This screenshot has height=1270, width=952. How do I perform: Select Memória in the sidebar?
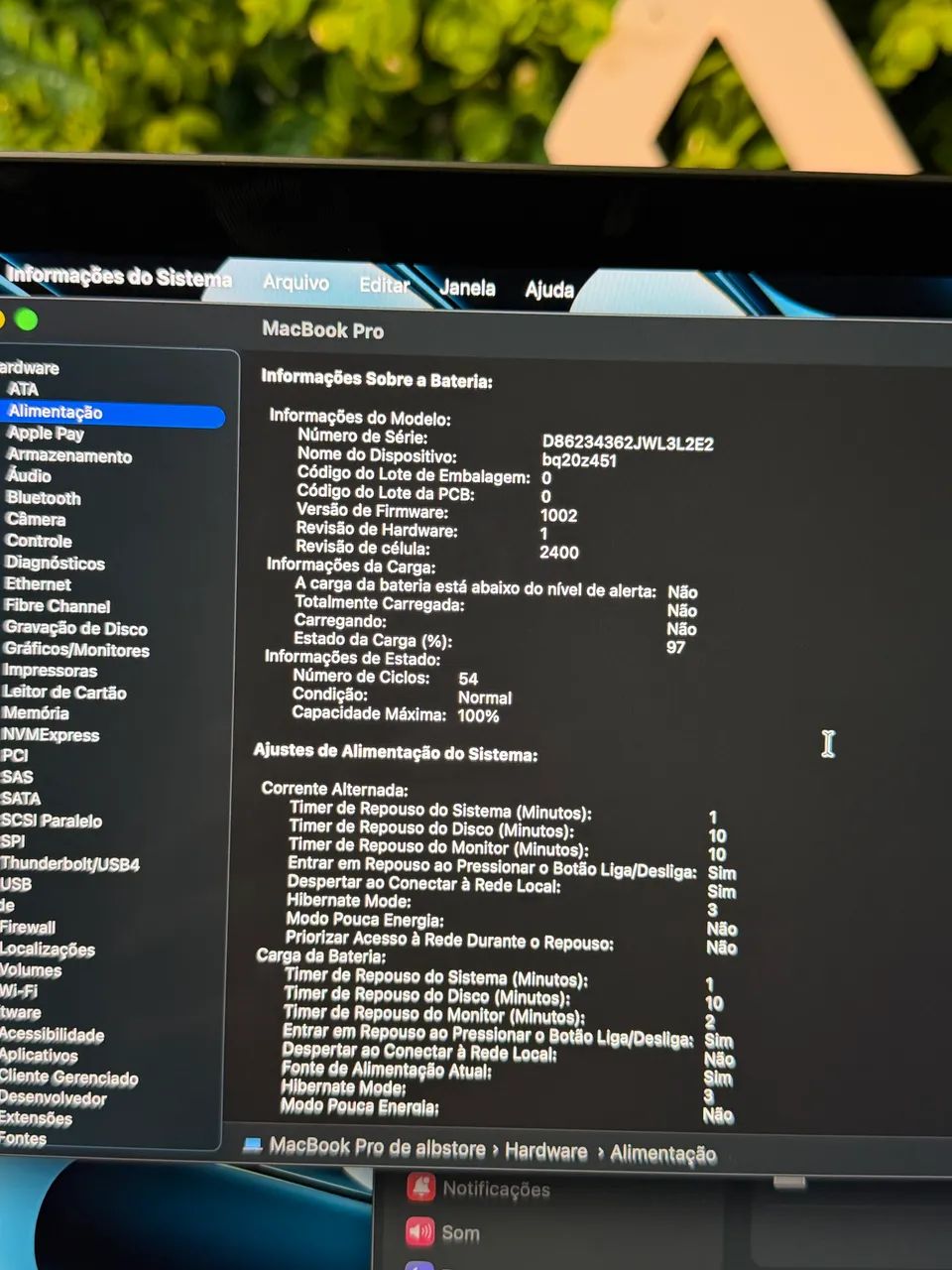(x=36, y=713)
